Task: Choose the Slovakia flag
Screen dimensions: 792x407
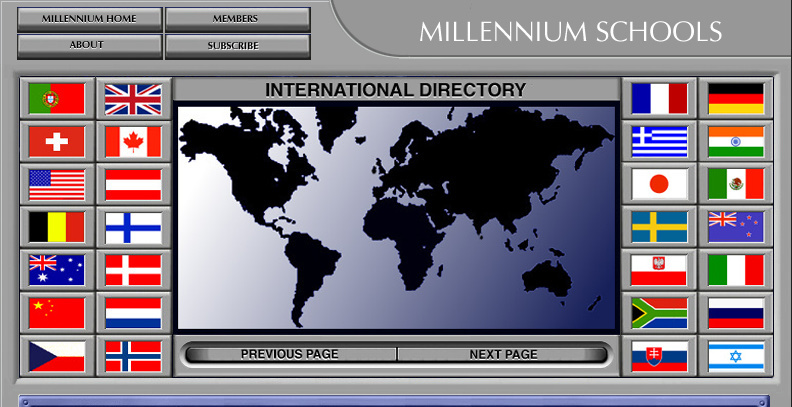Action: 659,356
